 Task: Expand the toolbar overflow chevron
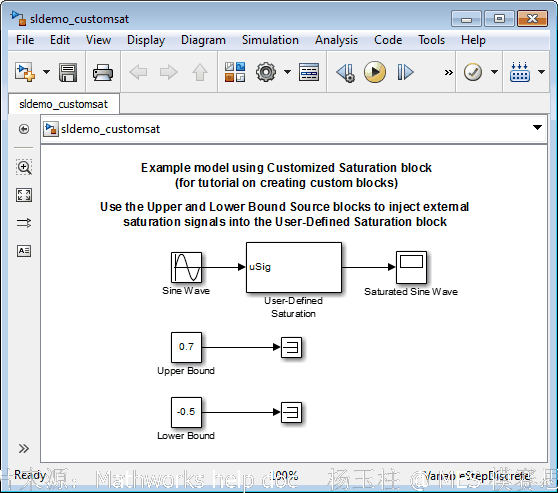[448, 73]
